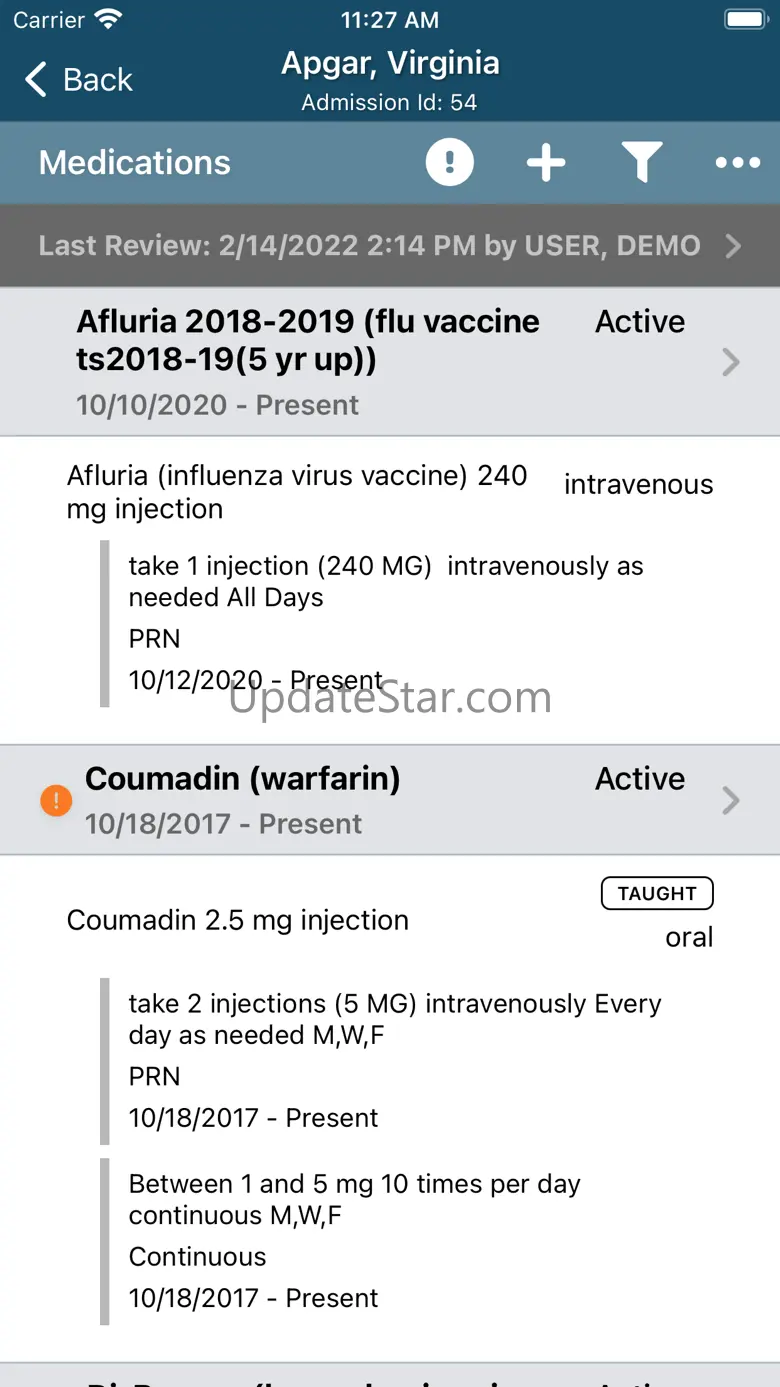Open the three-dots more options menu

[x=738, y=163]
